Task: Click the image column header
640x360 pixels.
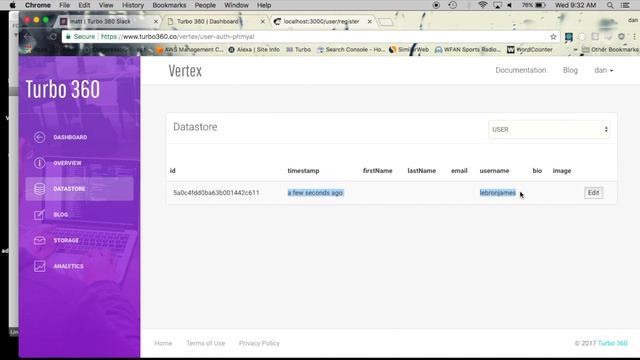Action: coord(562,171)
